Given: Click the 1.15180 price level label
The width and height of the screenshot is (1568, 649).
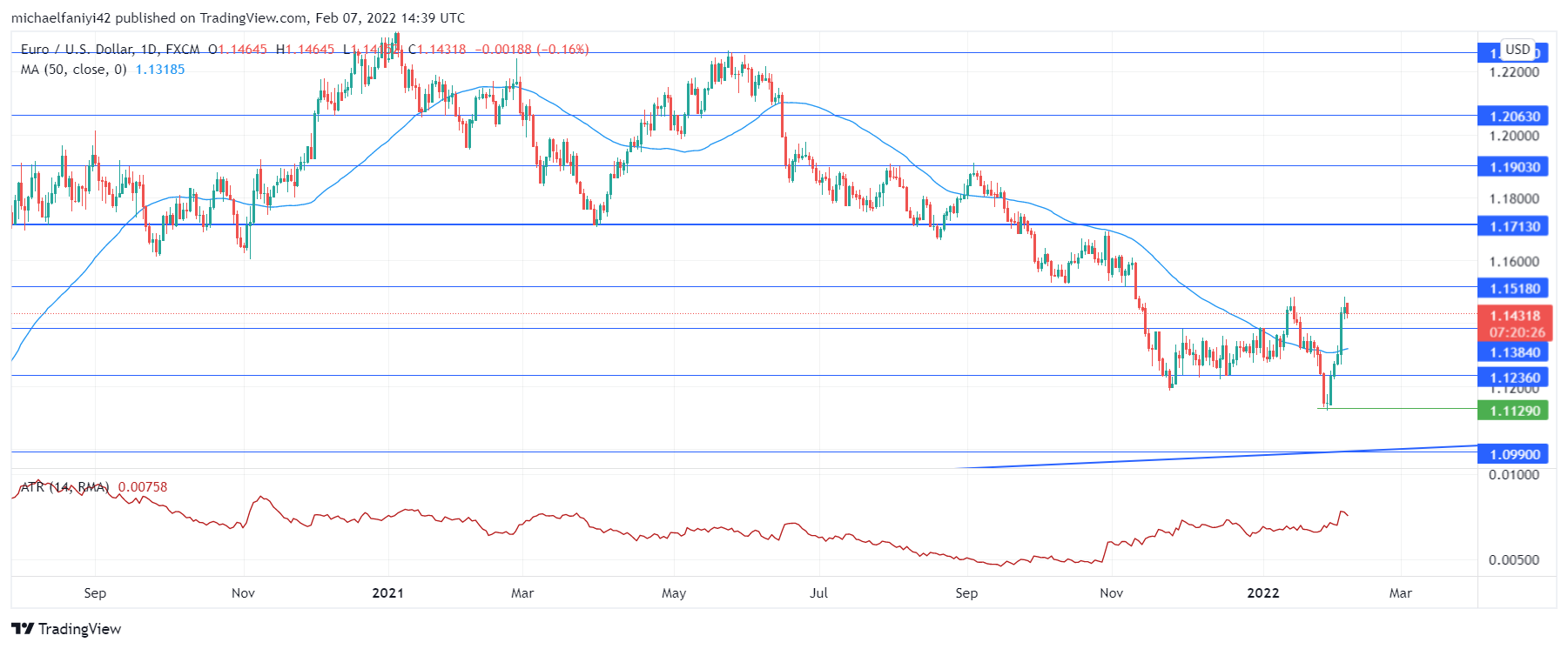Looking at the screenshot, I should (x=1513, y=288).
